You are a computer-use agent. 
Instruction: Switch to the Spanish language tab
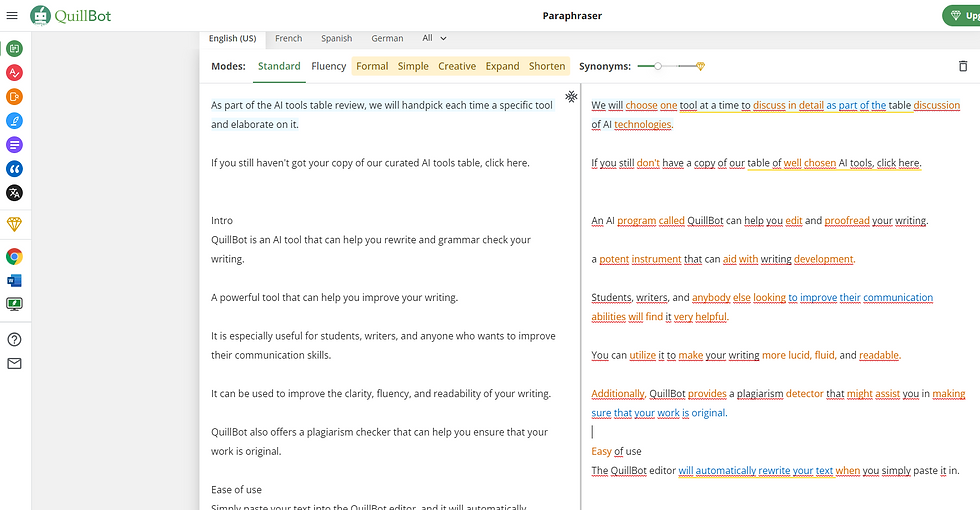(x=337, y=38)
